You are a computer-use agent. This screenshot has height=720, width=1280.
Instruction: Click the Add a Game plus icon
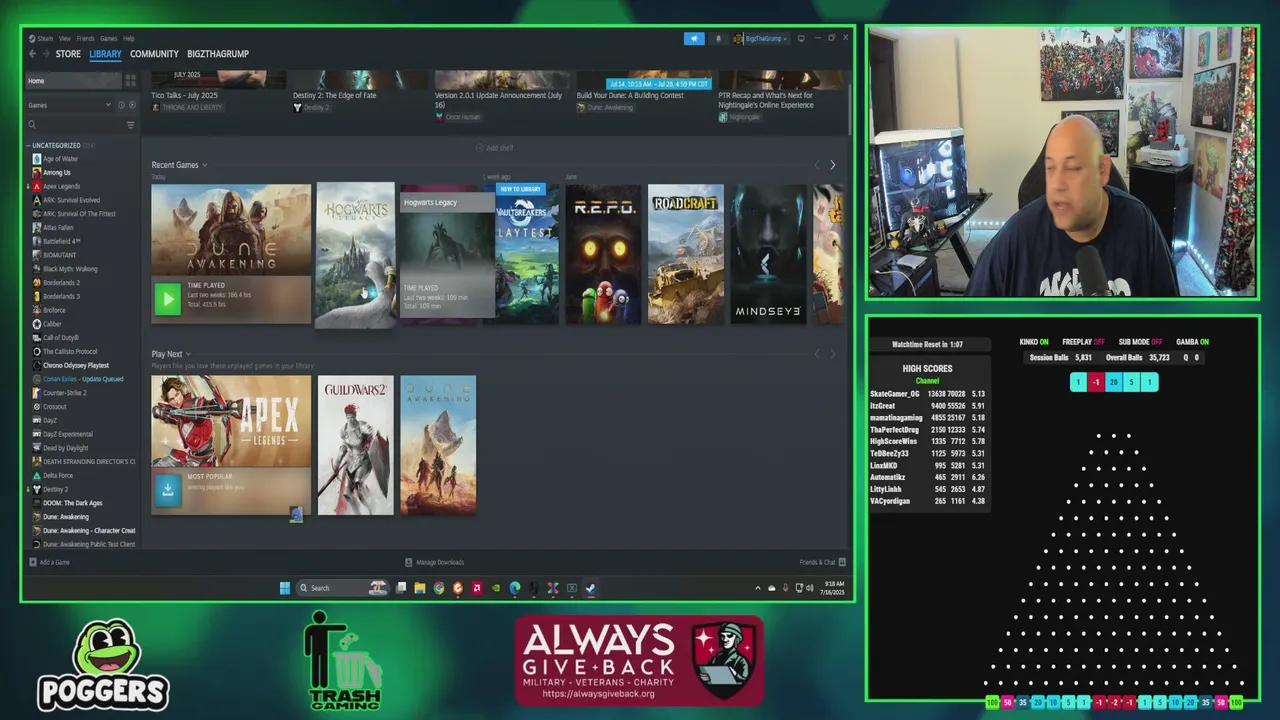[33, 562]
